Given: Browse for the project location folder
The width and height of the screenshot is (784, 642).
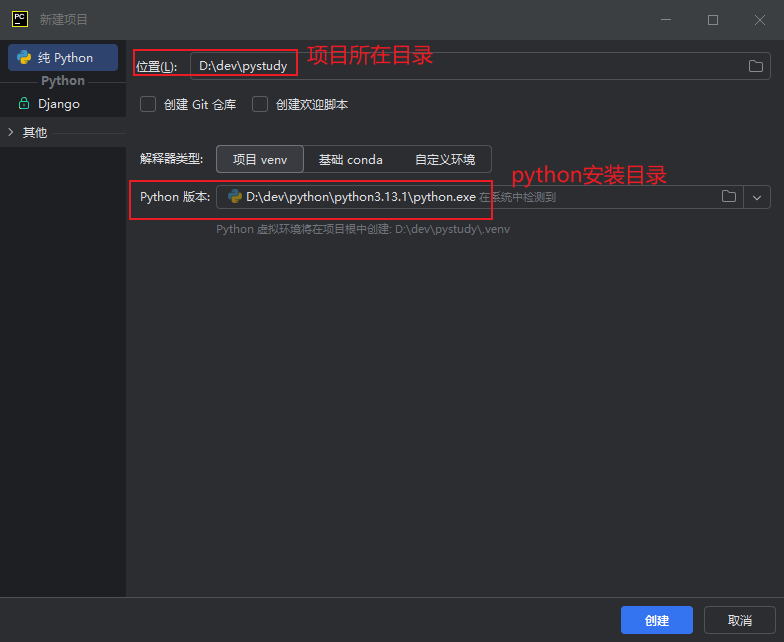Looking at the screenshot, I should 756,66.
